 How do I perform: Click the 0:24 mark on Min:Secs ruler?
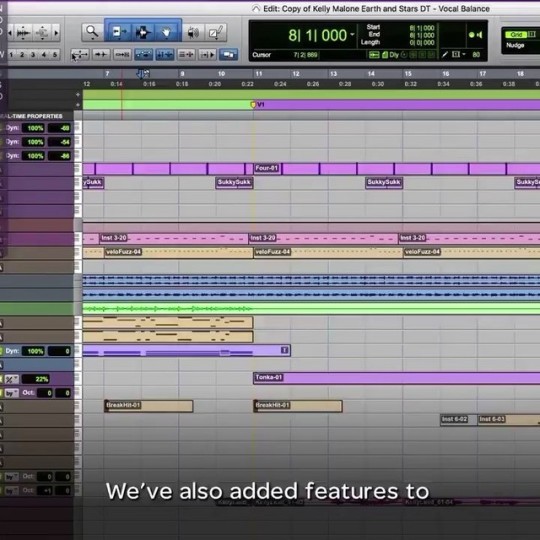tap(280, 84)
